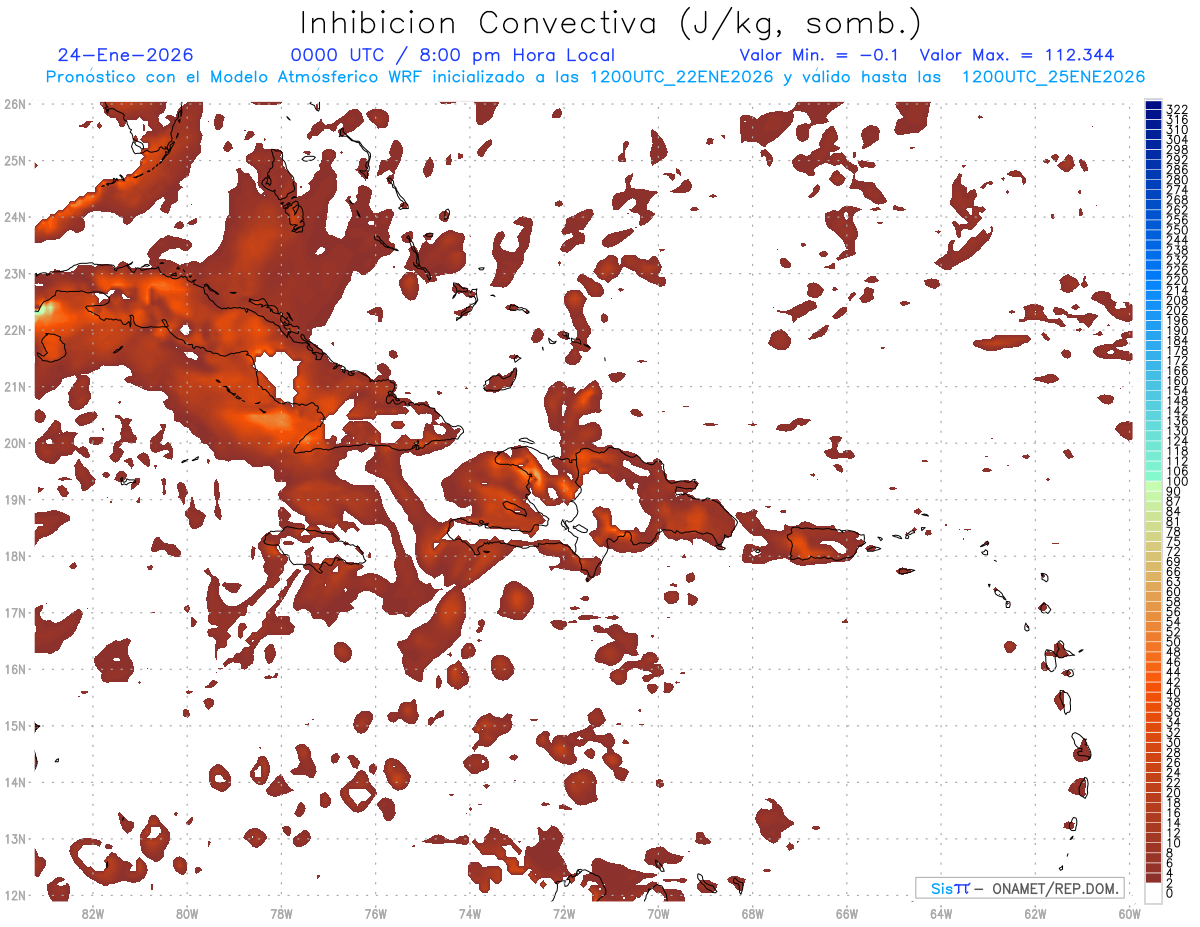This screenshot has width=1200, height=927.
Task: Click the dark blue 322 color bar cell
Action: coord(1154,106)
